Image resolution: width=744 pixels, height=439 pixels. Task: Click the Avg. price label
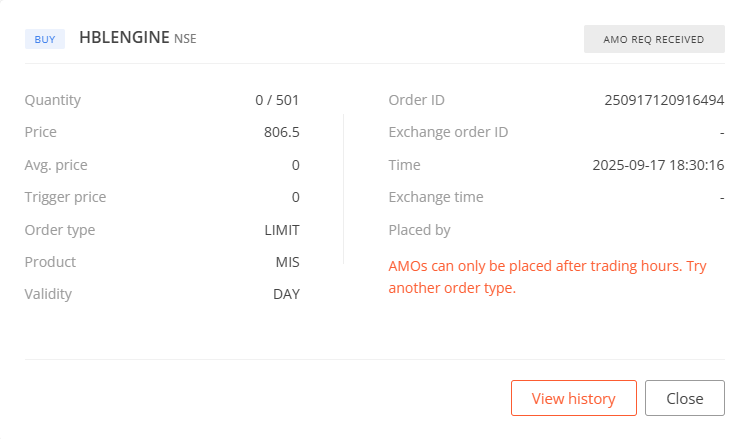pos(56,165)
